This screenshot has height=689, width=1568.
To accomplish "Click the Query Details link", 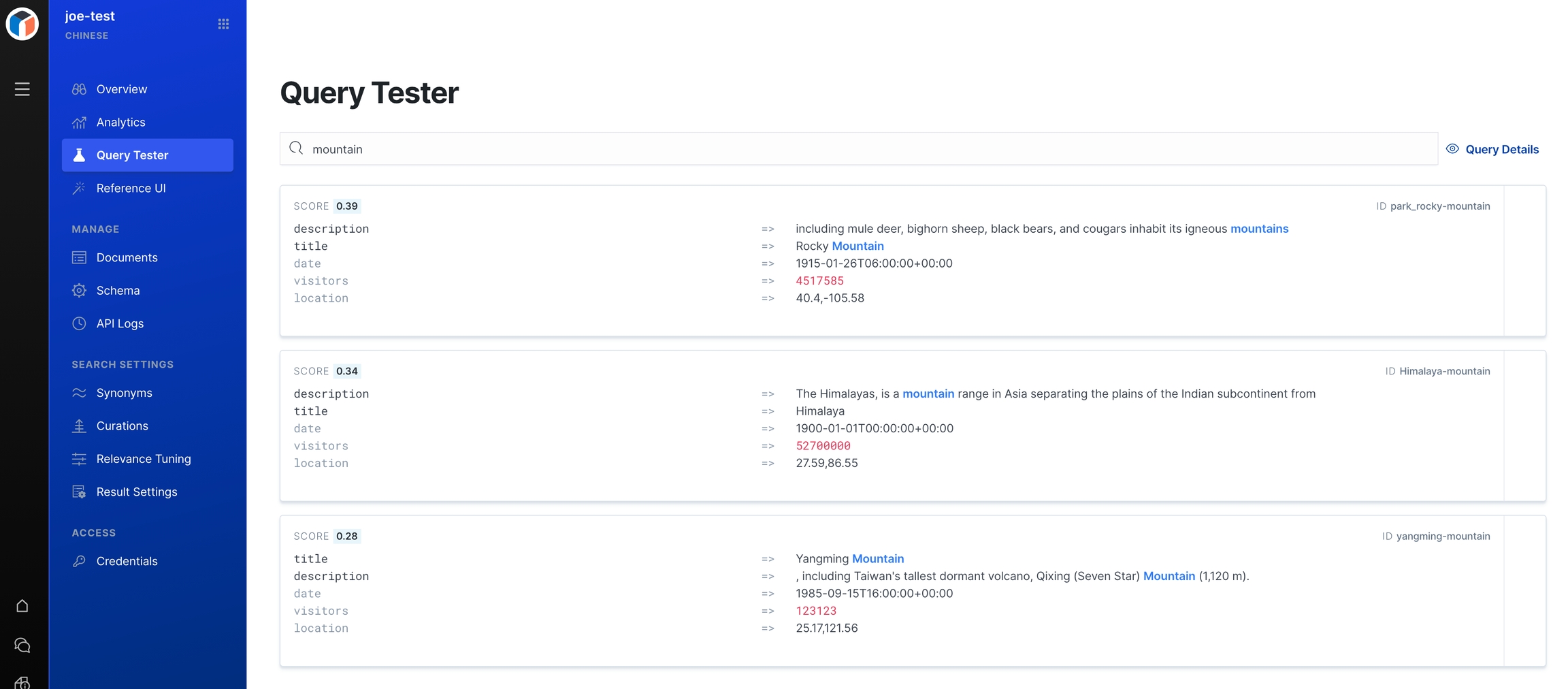I will pos(1501,149).
